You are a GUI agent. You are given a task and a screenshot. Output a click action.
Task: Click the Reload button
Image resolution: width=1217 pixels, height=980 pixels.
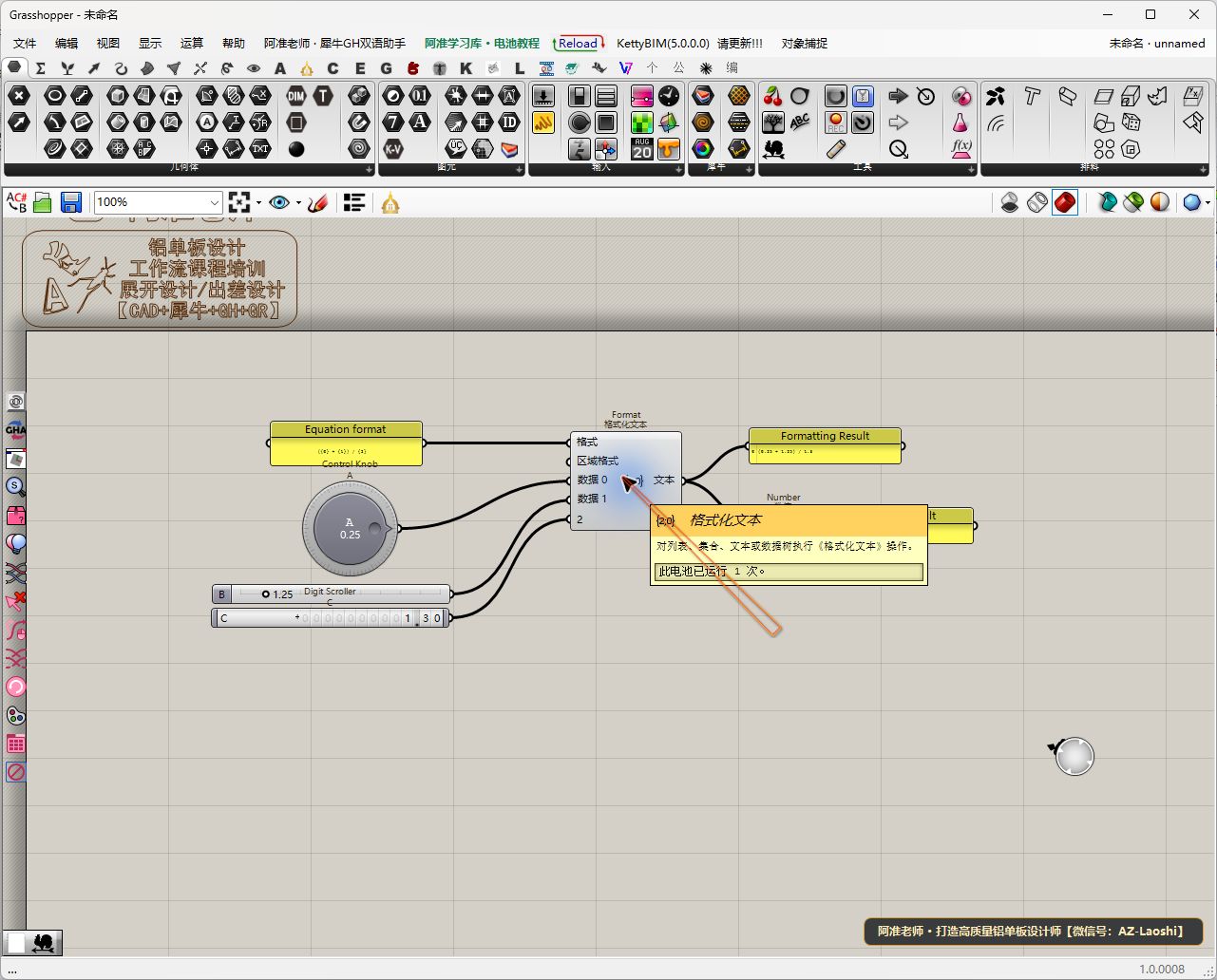tap(578, 44)
